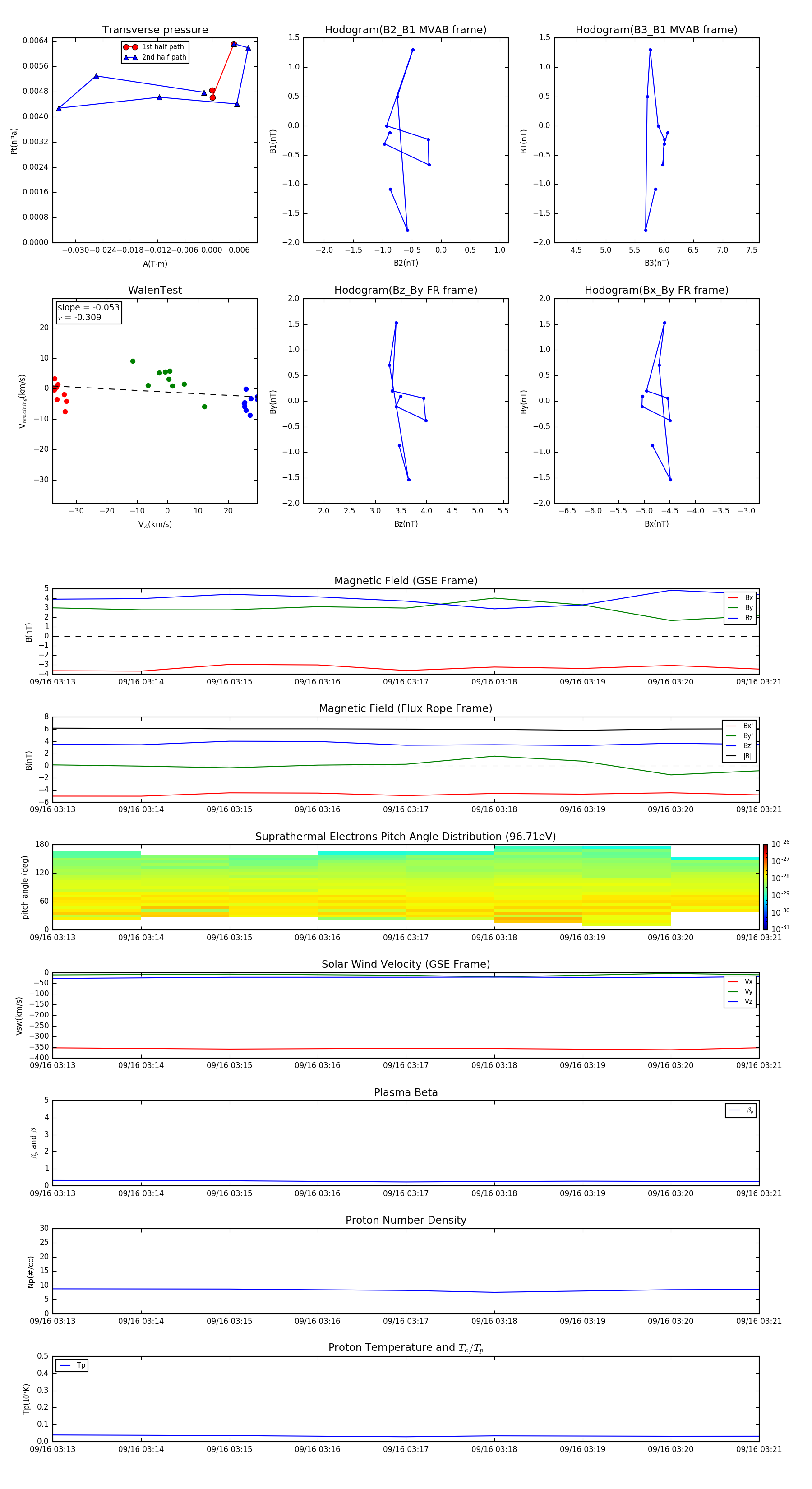Click the "V_remaining(km/s)" y-axis label
This screenshot has height=1489, width=812.
tap(22, 401)
